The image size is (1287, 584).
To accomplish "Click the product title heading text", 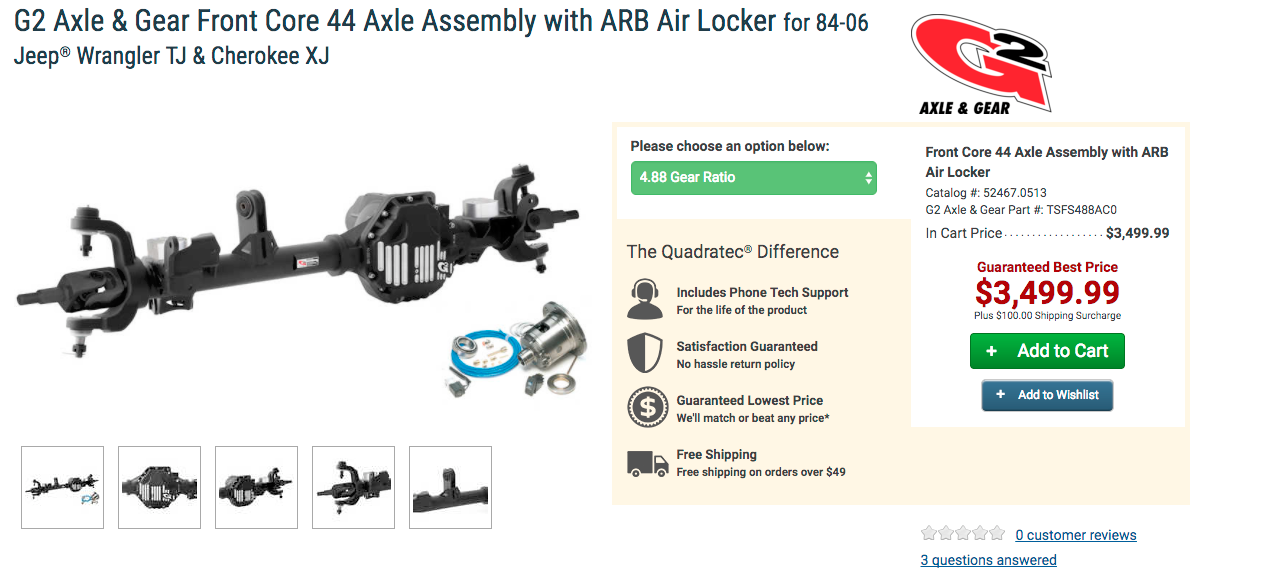I will (x=395, y=22).
